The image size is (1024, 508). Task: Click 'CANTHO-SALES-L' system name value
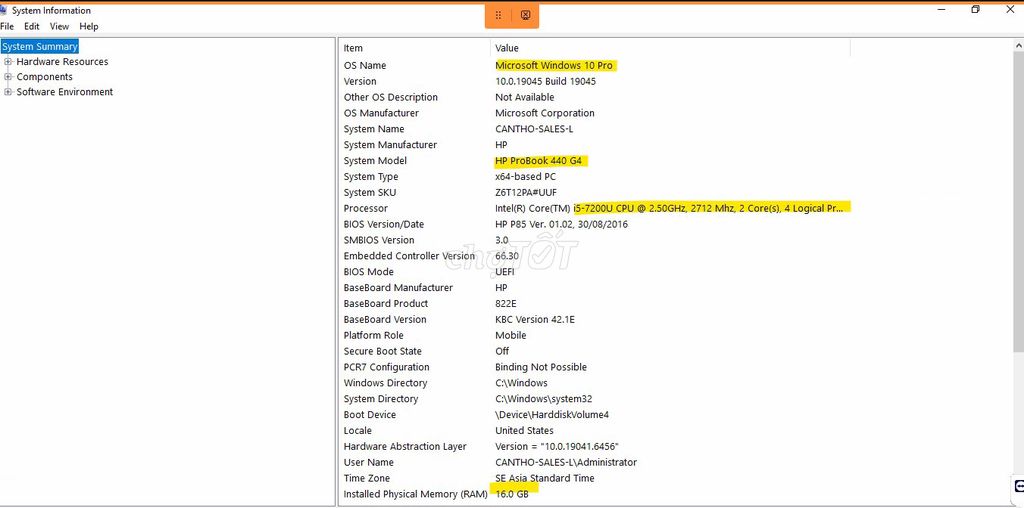pyautogui.click(x=534, y=129)
